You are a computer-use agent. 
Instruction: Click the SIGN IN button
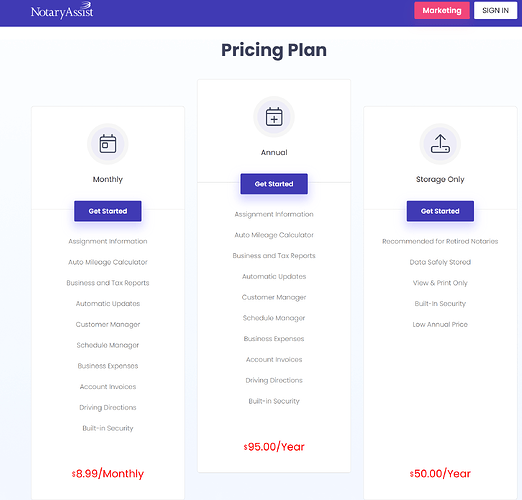pyautogui.click(x=495, y=10)
